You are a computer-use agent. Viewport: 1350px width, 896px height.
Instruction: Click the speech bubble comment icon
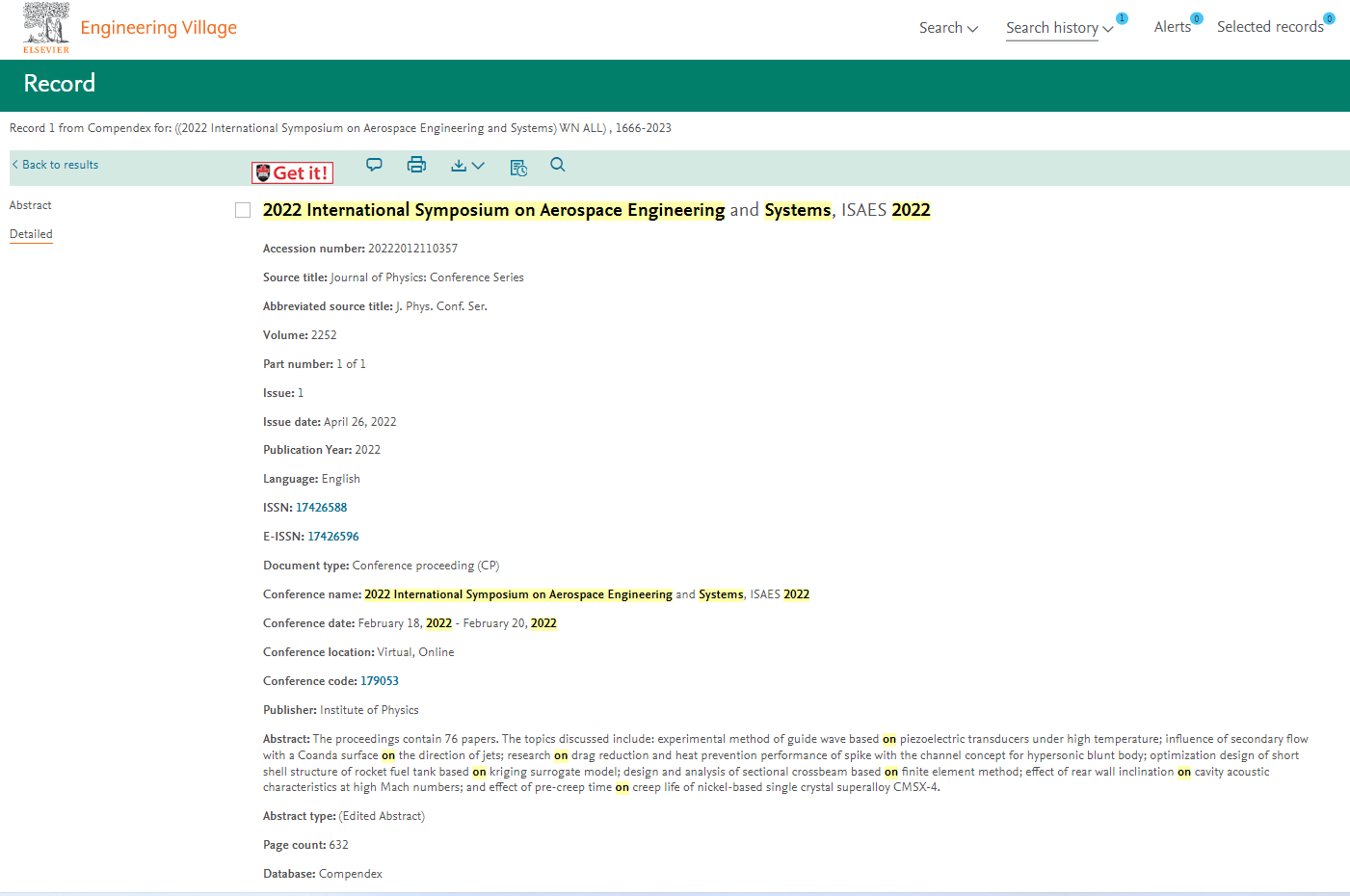click(x=374, y=165)
